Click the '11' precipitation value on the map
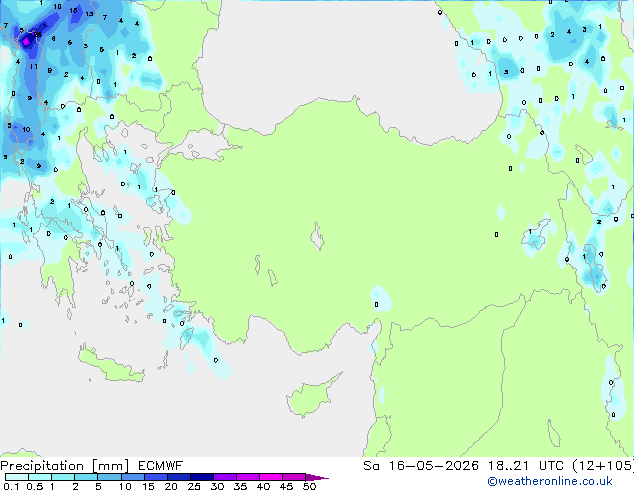 pyautogui.click(x=34, y=66)
